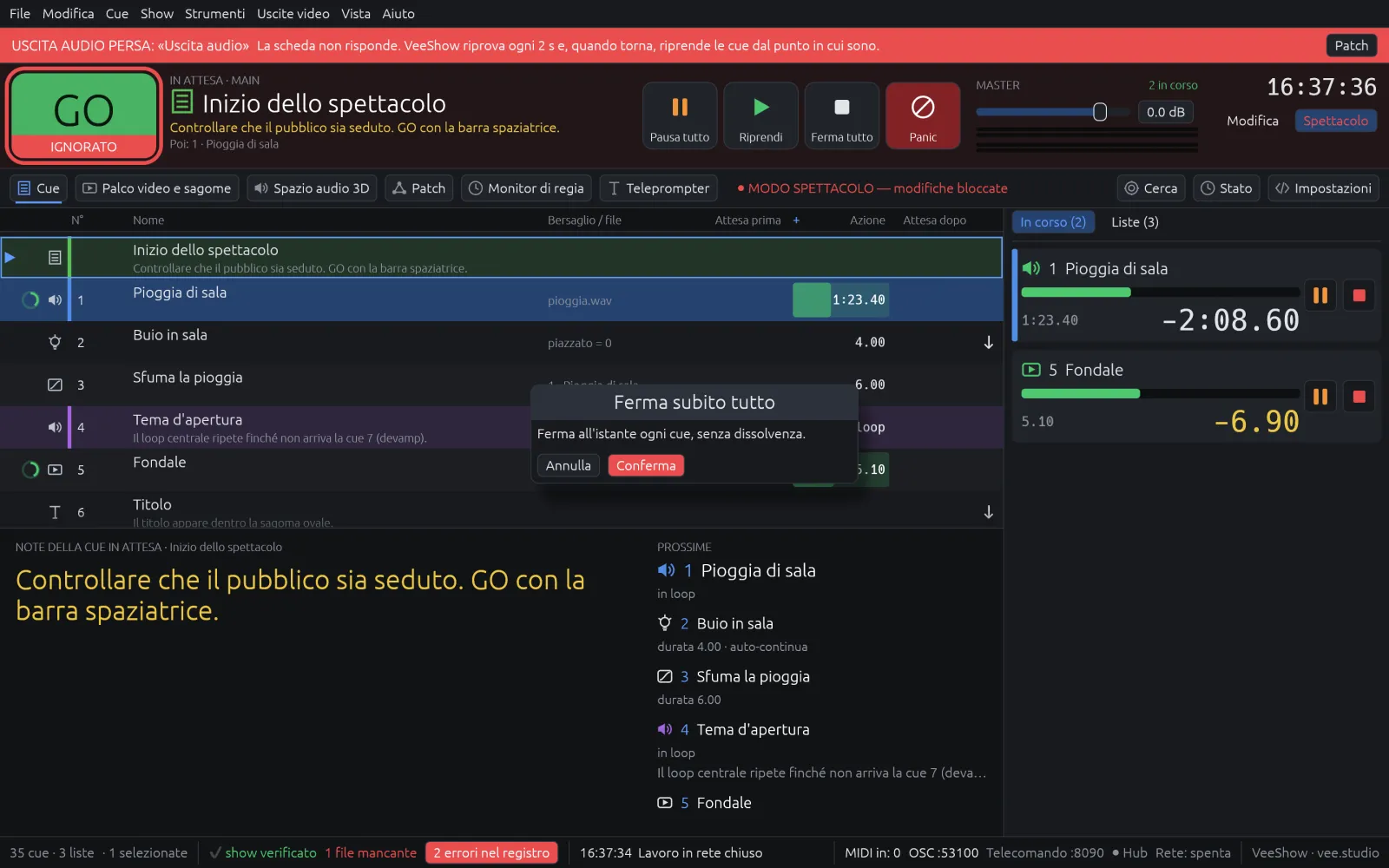Cancel the Ferma subito tutto dialog
1389x868 pixels.
[x=568, y=465]
